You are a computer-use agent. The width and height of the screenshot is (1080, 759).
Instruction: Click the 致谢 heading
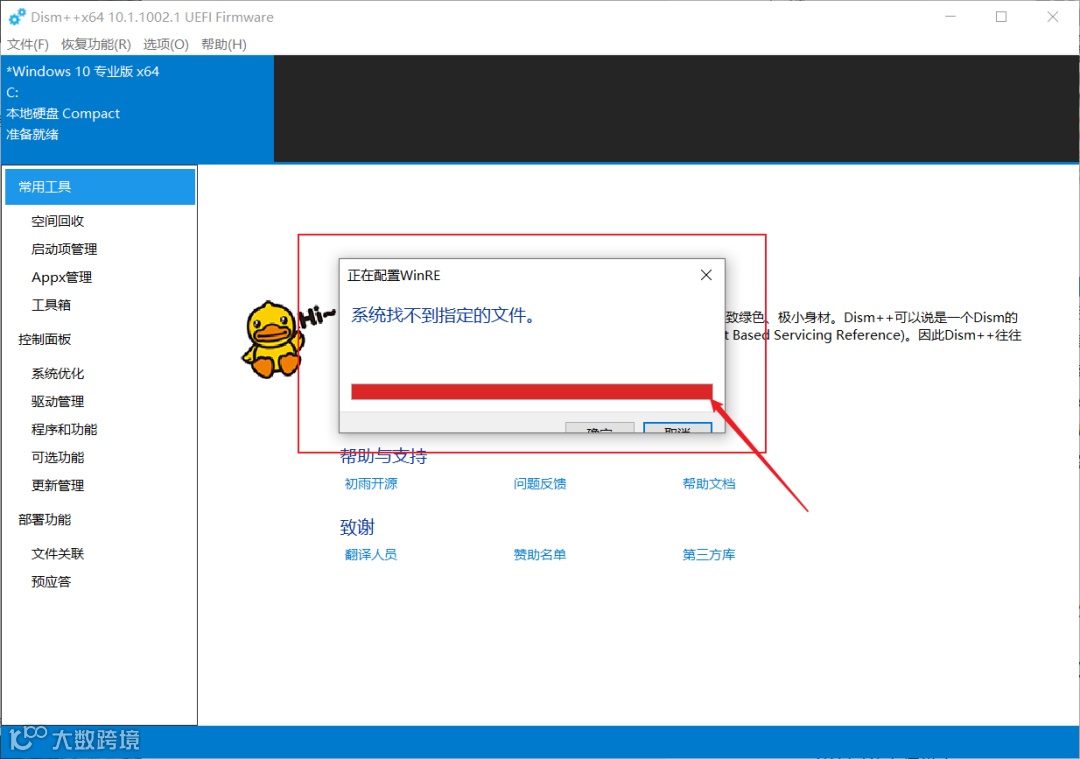357,527
